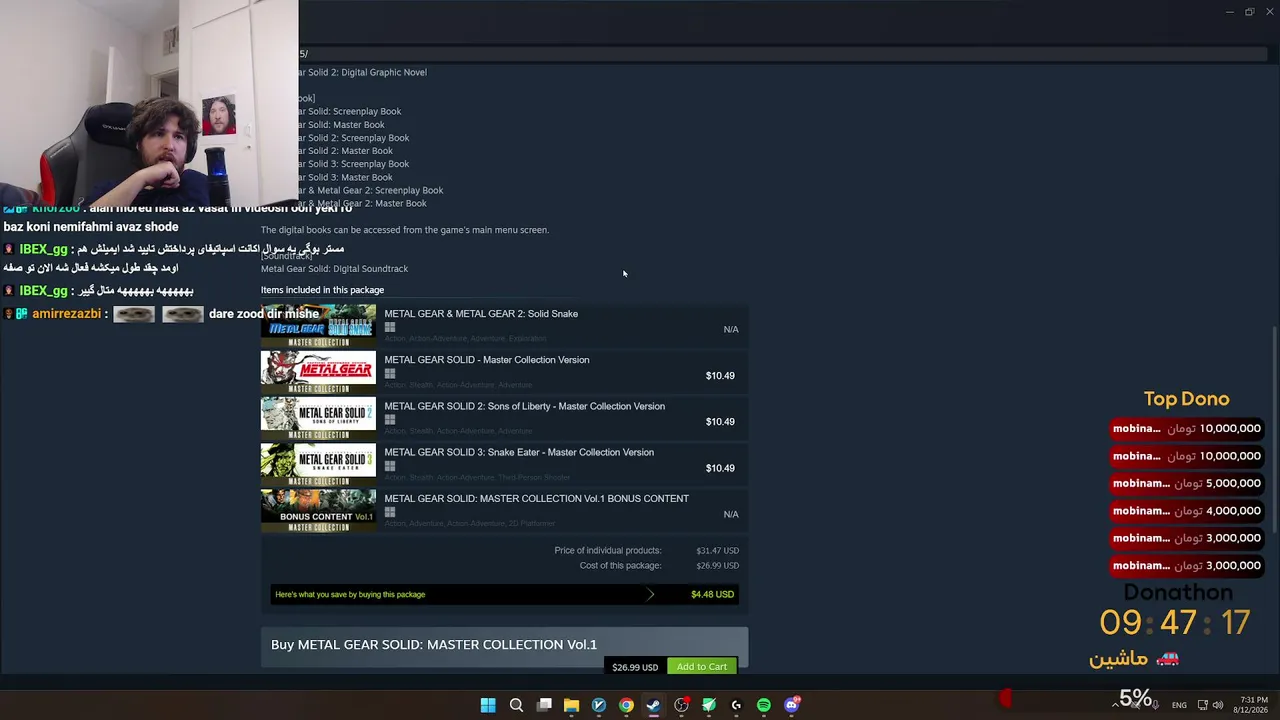Click 'Buy METAL GEAR SOLID: MASTER COLLECTION Vol.1' heading
Screen dimensions: 1280x720
(434, 645)
